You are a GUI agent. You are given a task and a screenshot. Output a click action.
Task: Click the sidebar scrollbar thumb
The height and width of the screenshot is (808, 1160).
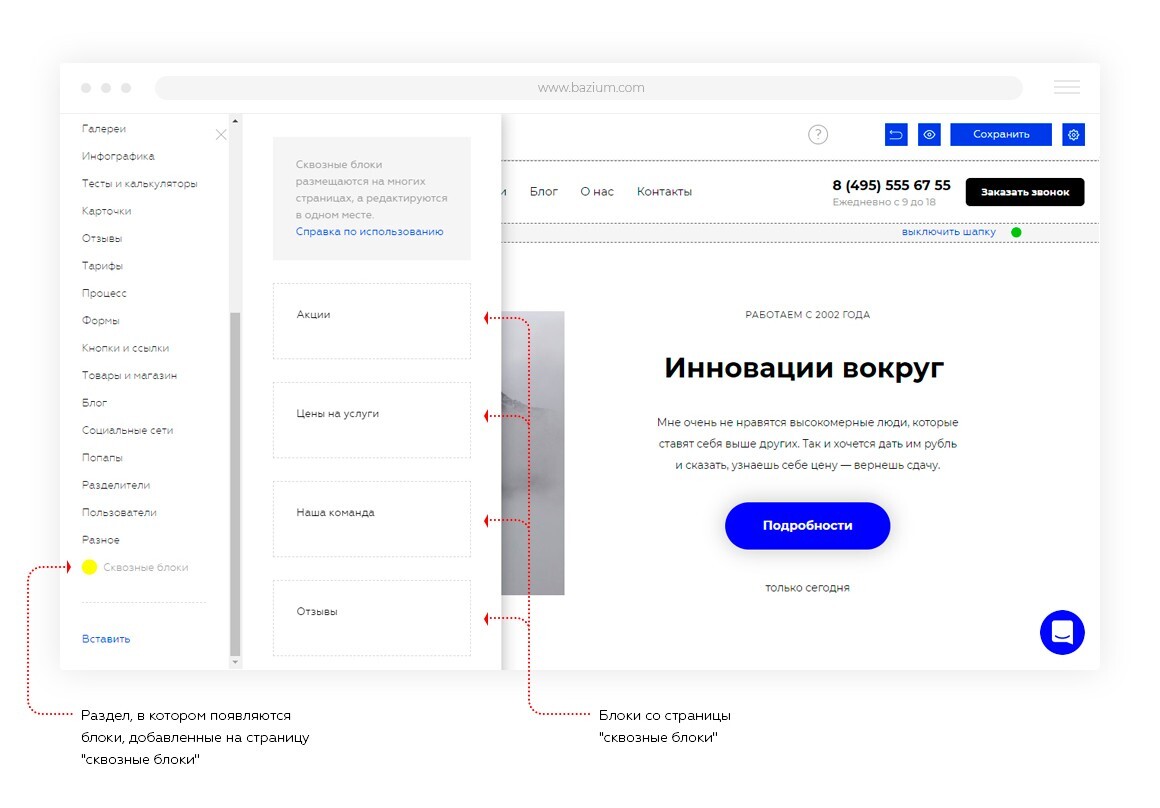(x=235, y=484)
